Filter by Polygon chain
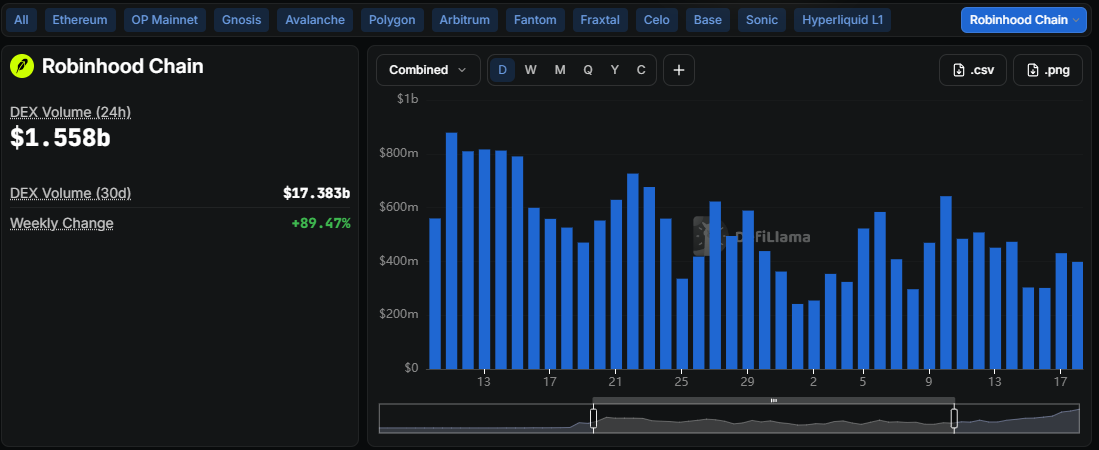The image size is (1099, 450). coord(392,20)
